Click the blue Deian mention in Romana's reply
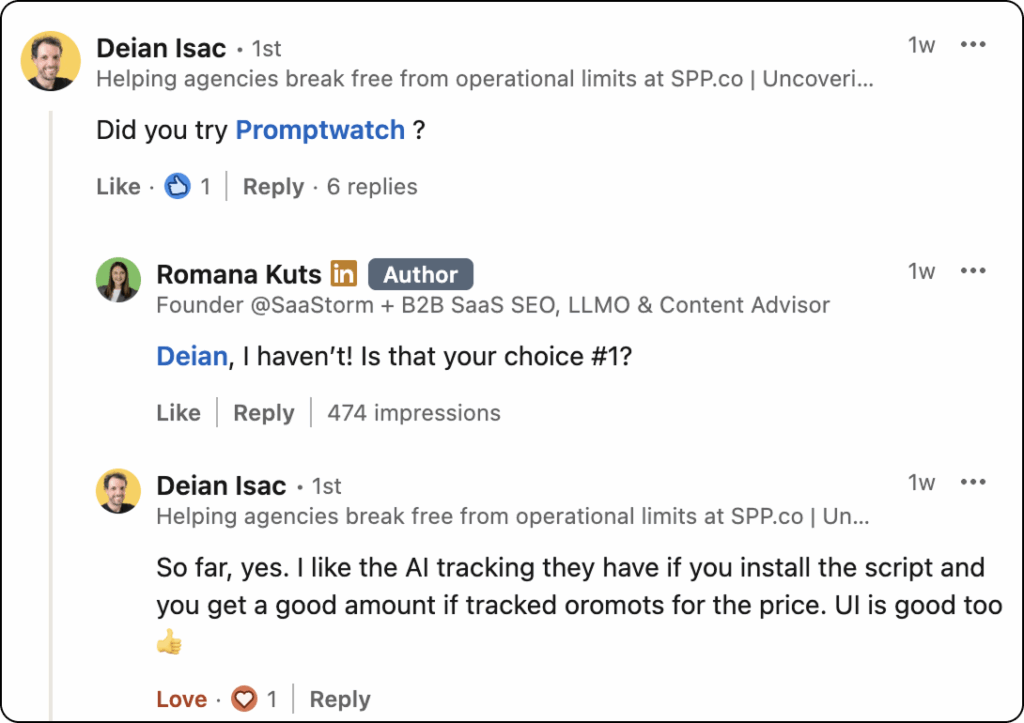Viewport: 1024px width, 723px height. [x=192, y=357]
